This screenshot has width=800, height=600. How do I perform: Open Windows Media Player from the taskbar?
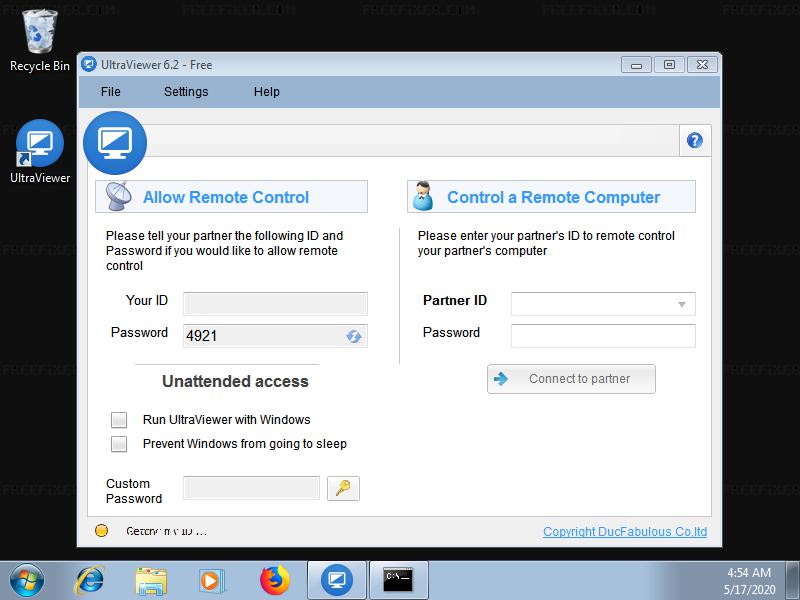click(x=211, y=581)
